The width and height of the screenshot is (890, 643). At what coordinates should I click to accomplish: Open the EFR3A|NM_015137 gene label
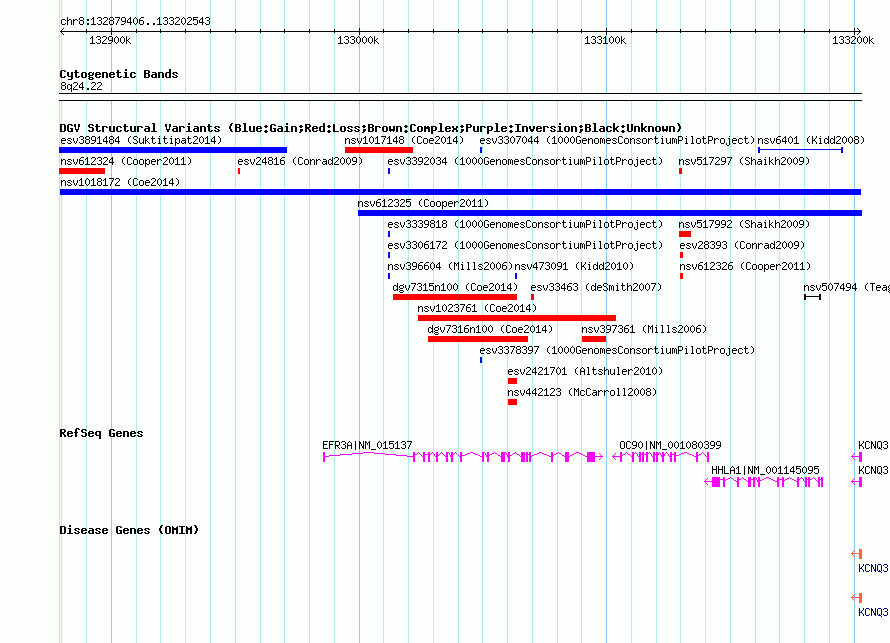coord(367,446)
